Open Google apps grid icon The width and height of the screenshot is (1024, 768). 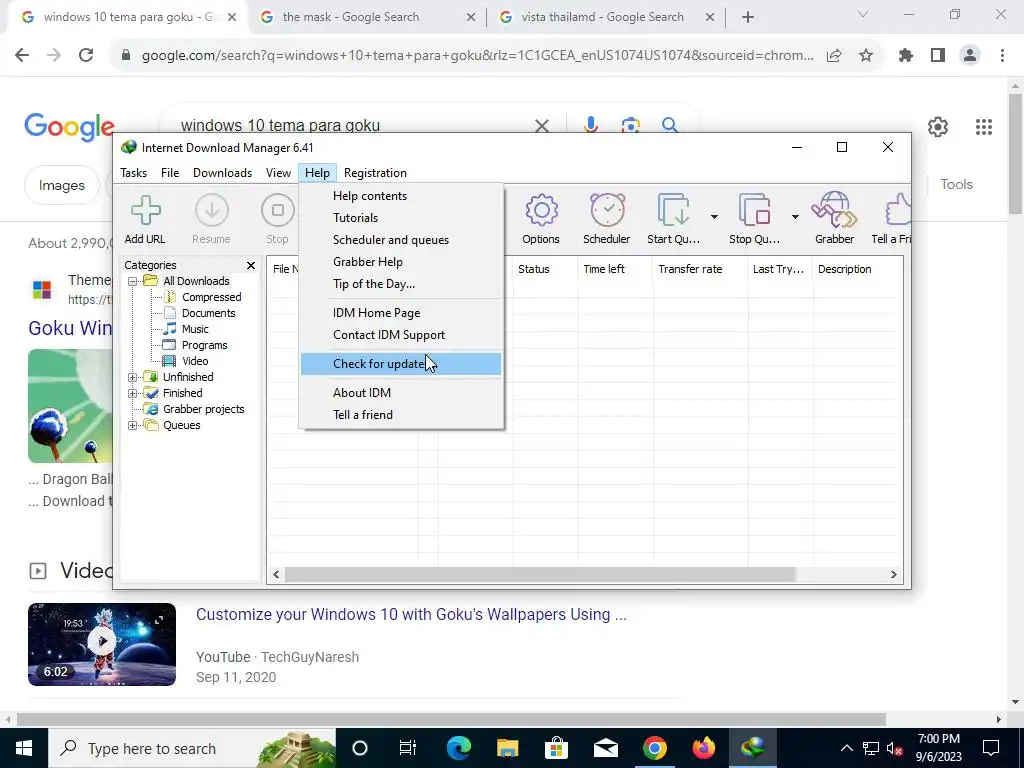pyautogui.click(x=984, y=127)
